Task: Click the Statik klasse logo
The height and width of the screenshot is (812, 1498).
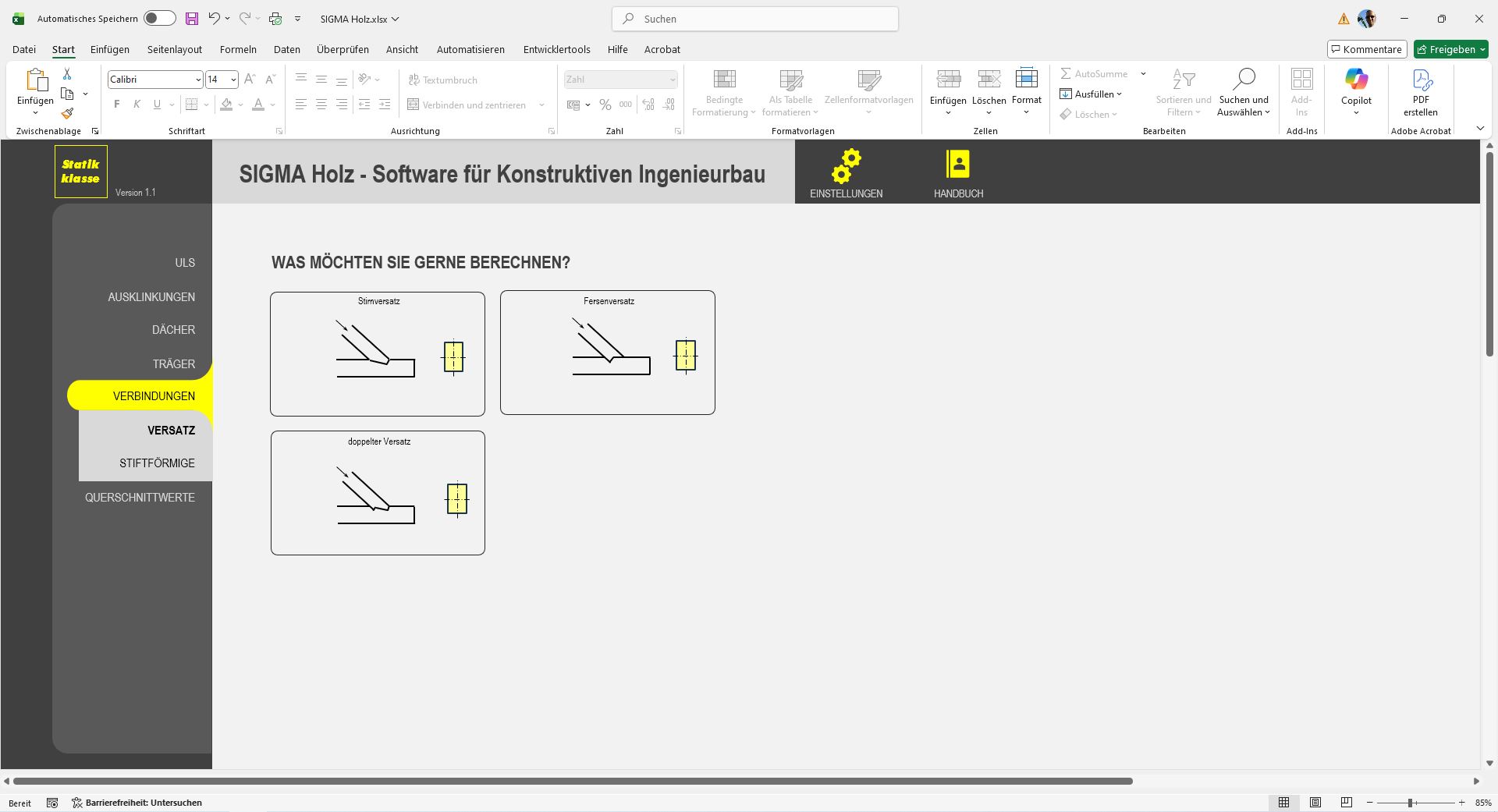Action: tap(81, 172)
